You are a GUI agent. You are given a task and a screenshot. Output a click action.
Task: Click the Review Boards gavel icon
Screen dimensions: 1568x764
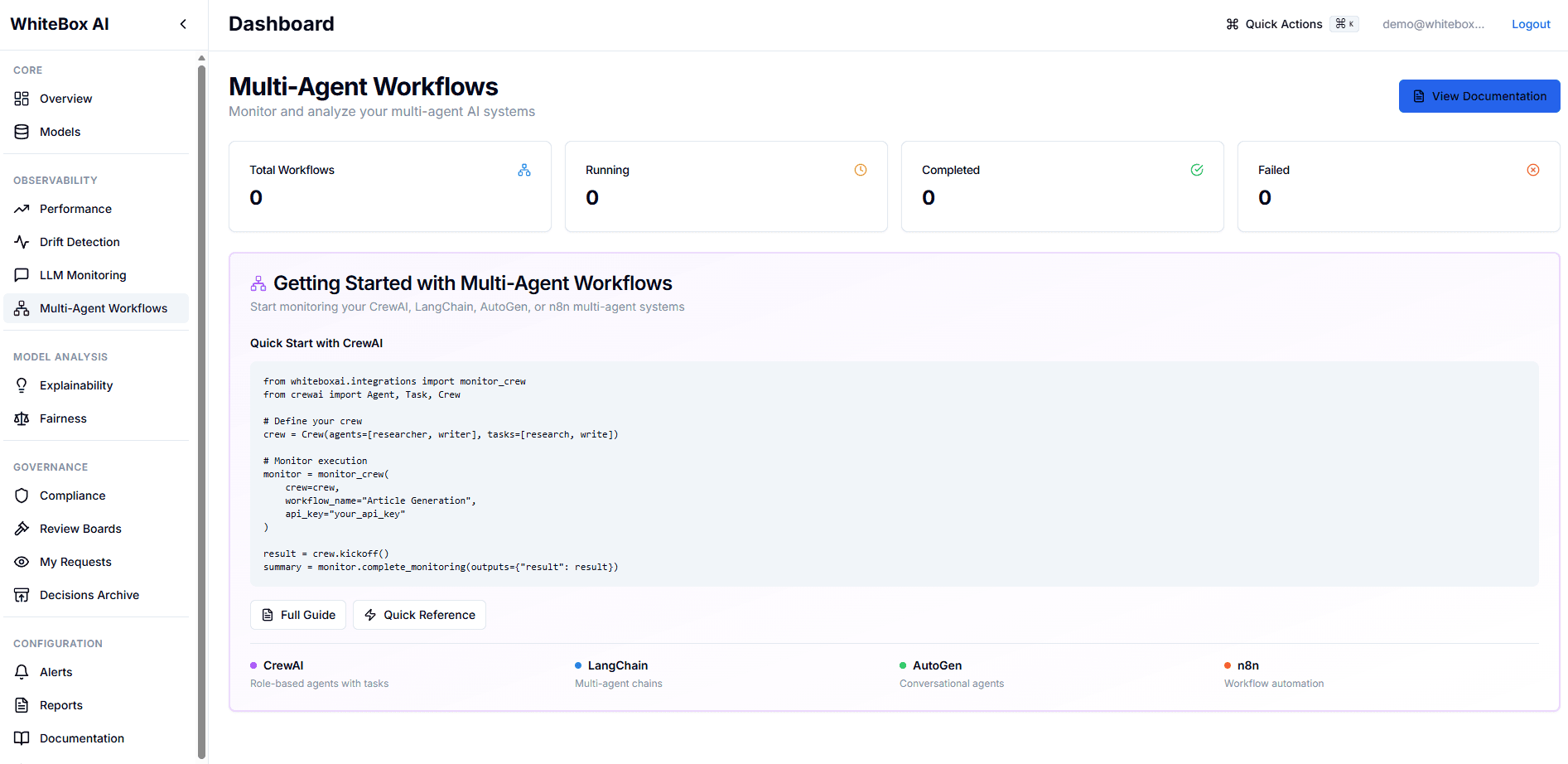coord(22,529)
